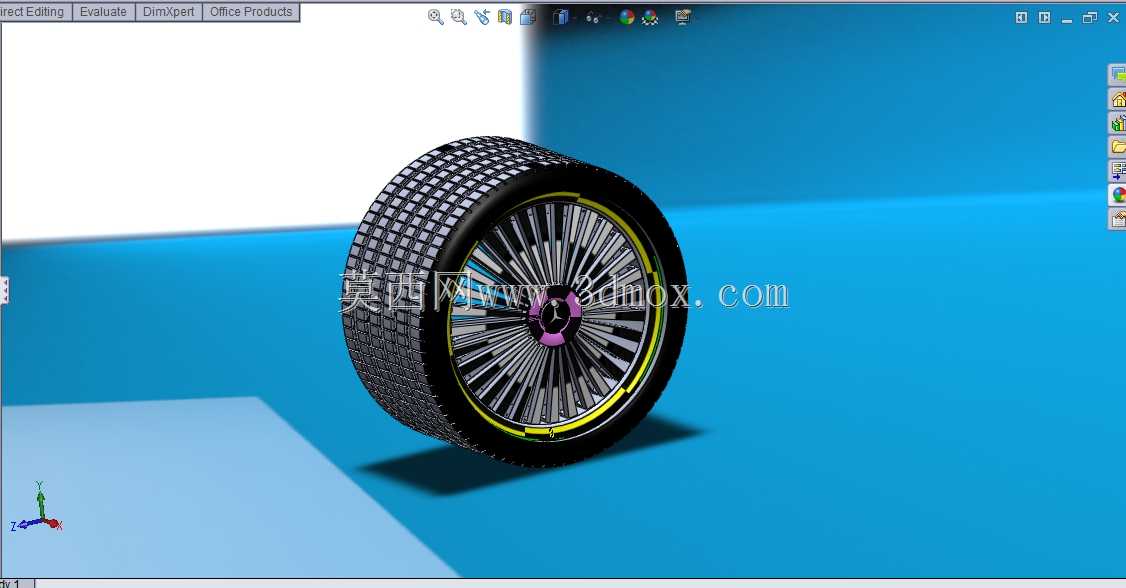The width and height of the screenshot is (1126, 588).
Task: Open the SolidWorks Resources task pane tab
Action: [1117, 99]
